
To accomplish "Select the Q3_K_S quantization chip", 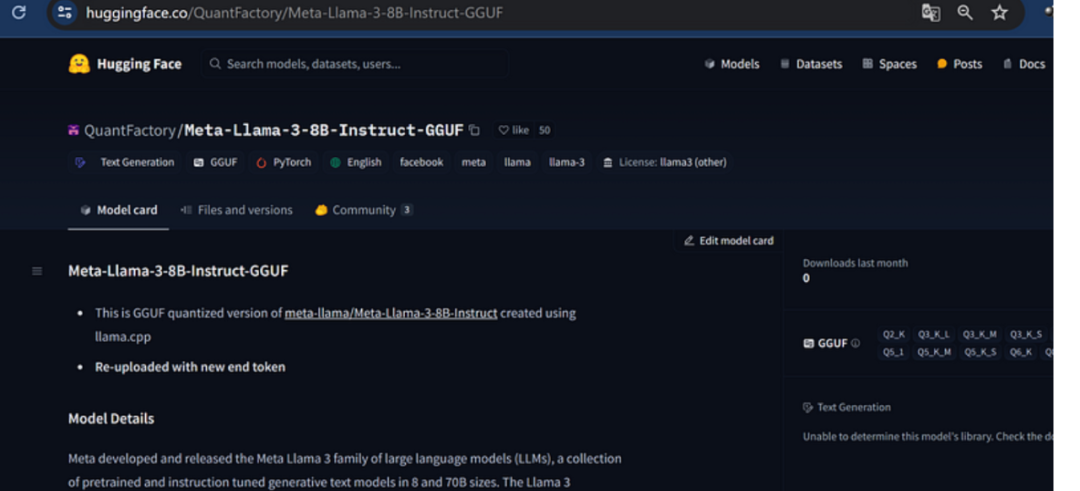I will [1026, 335].
